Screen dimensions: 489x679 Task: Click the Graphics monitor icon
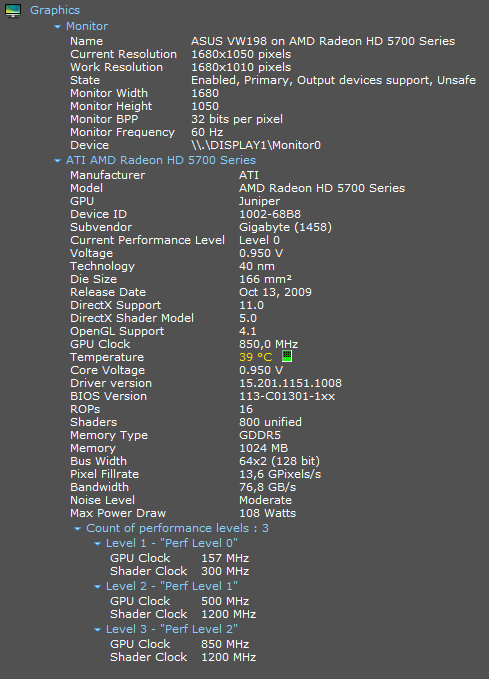13,10
